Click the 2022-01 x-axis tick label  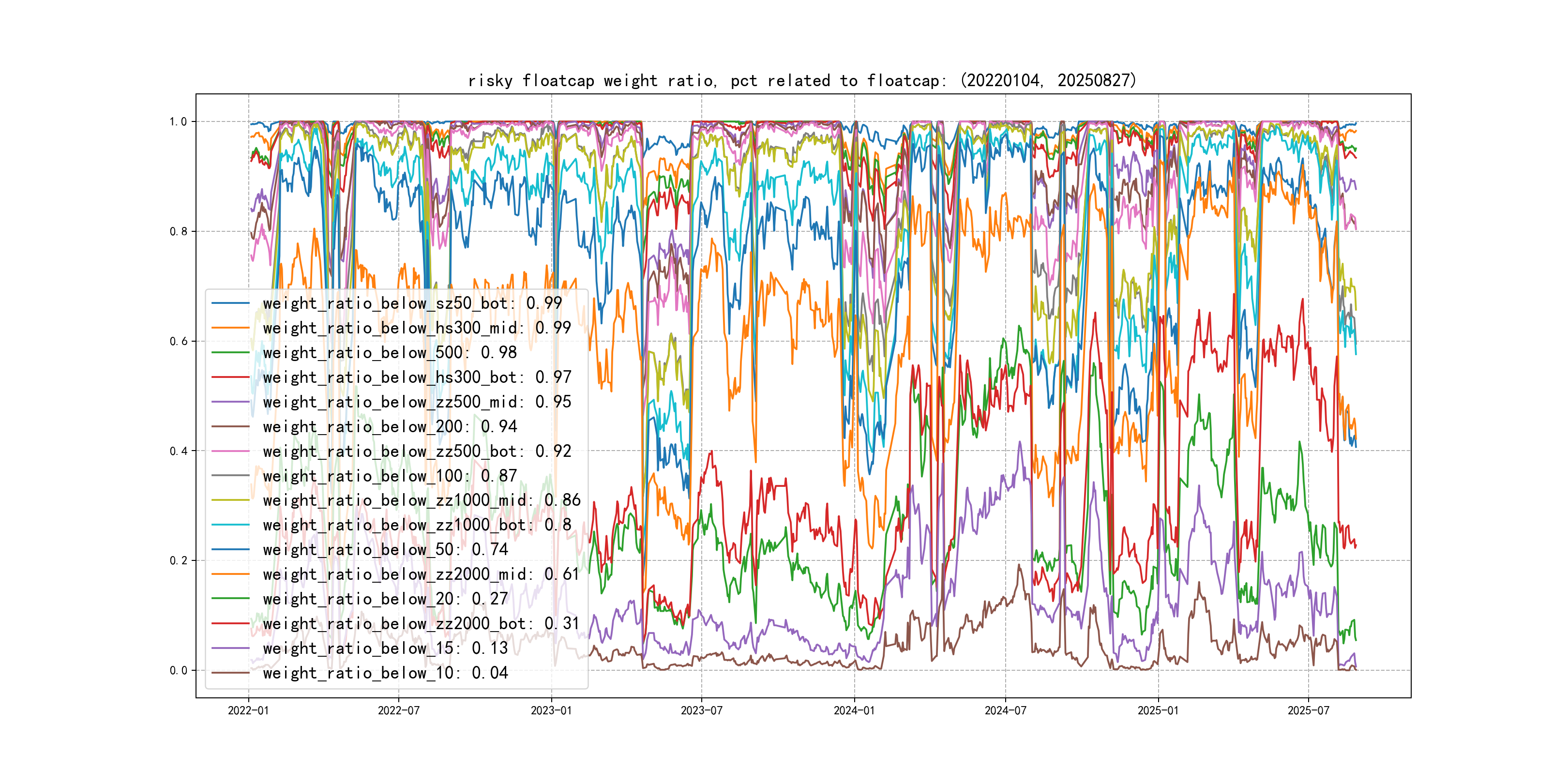pyautogui.click(x=248, y=710)
